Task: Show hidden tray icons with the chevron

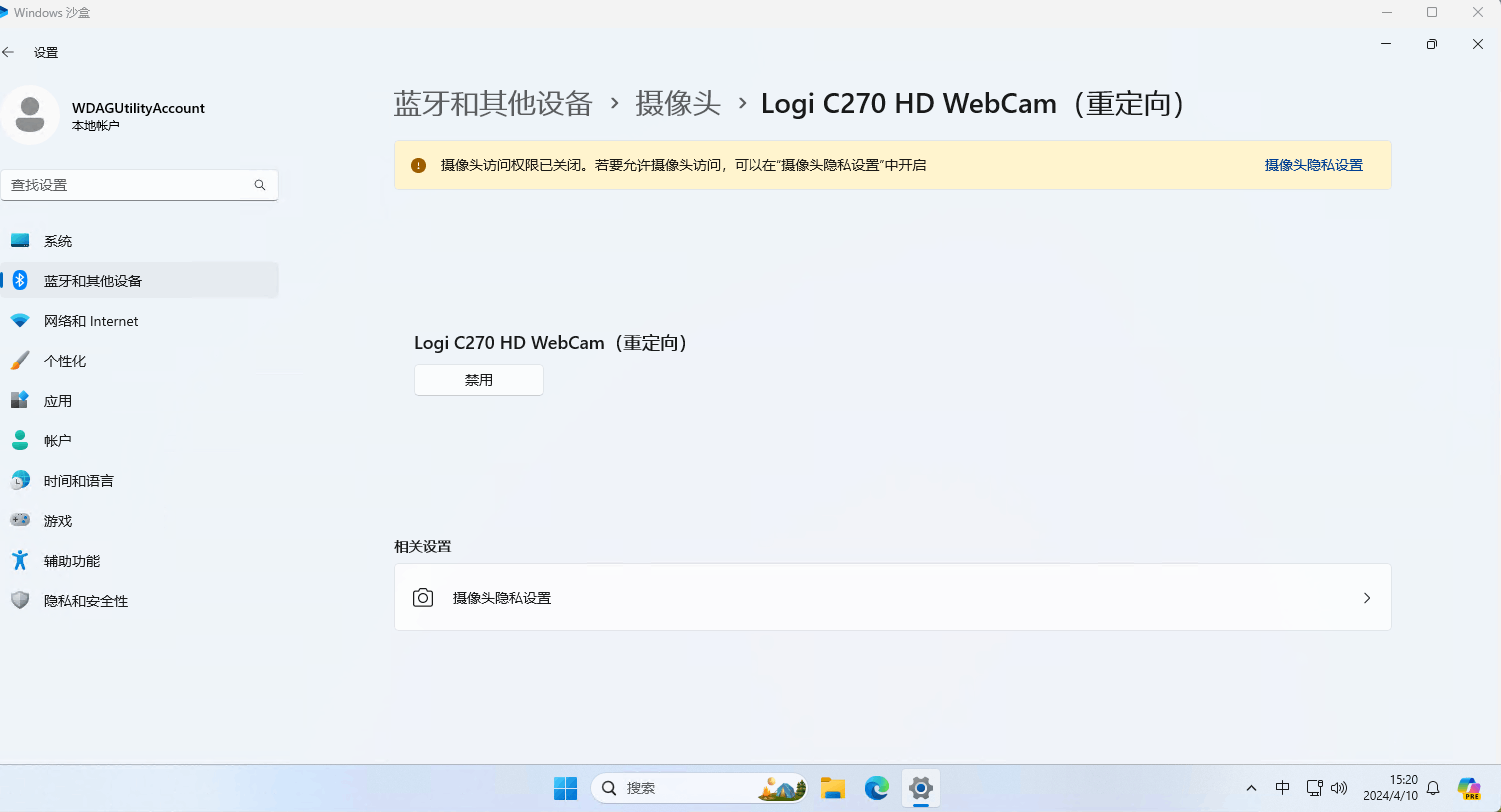Action: click(1251, 788)
